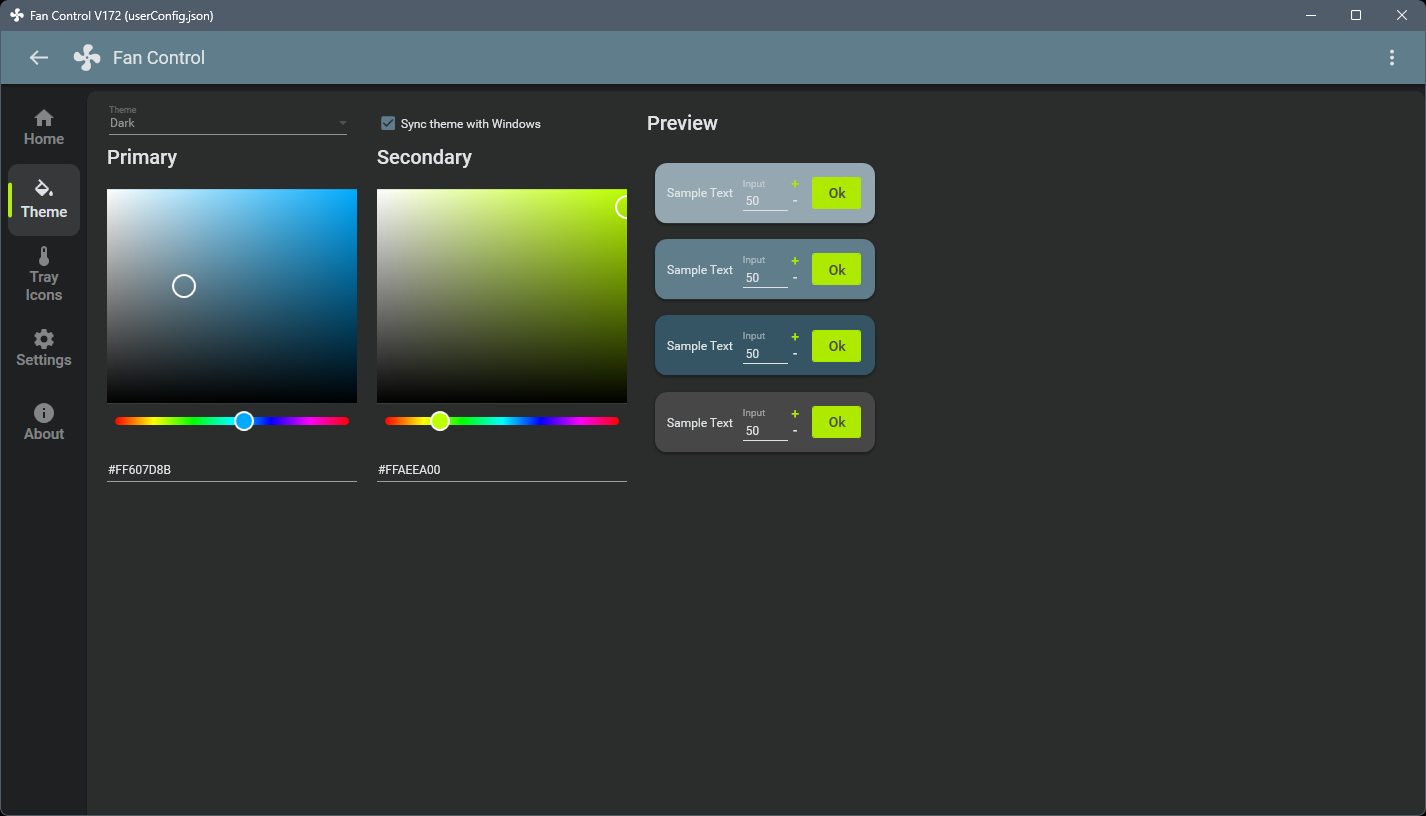This screenshot has height=816, width=1426.
Task: Go to Home in sidebar
Action: [x=44, y=127]
